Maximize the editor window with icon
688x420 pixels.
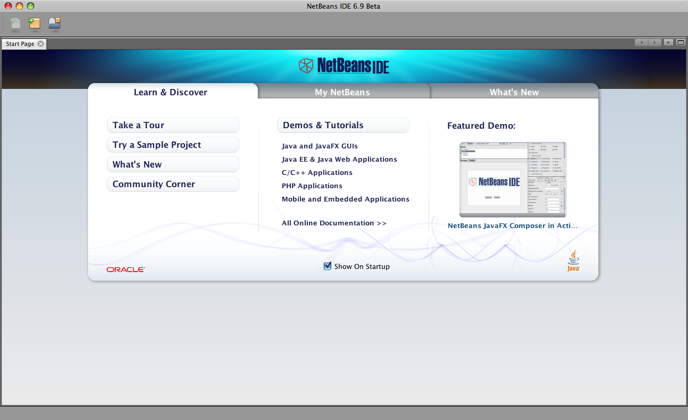coord(680,43)
